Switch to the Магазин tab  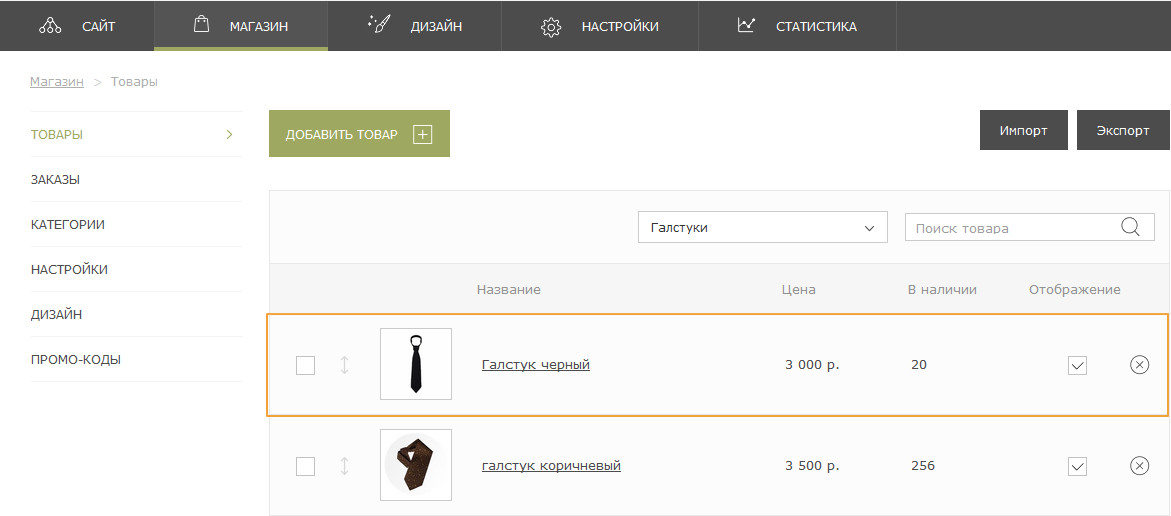coord(240,26)
